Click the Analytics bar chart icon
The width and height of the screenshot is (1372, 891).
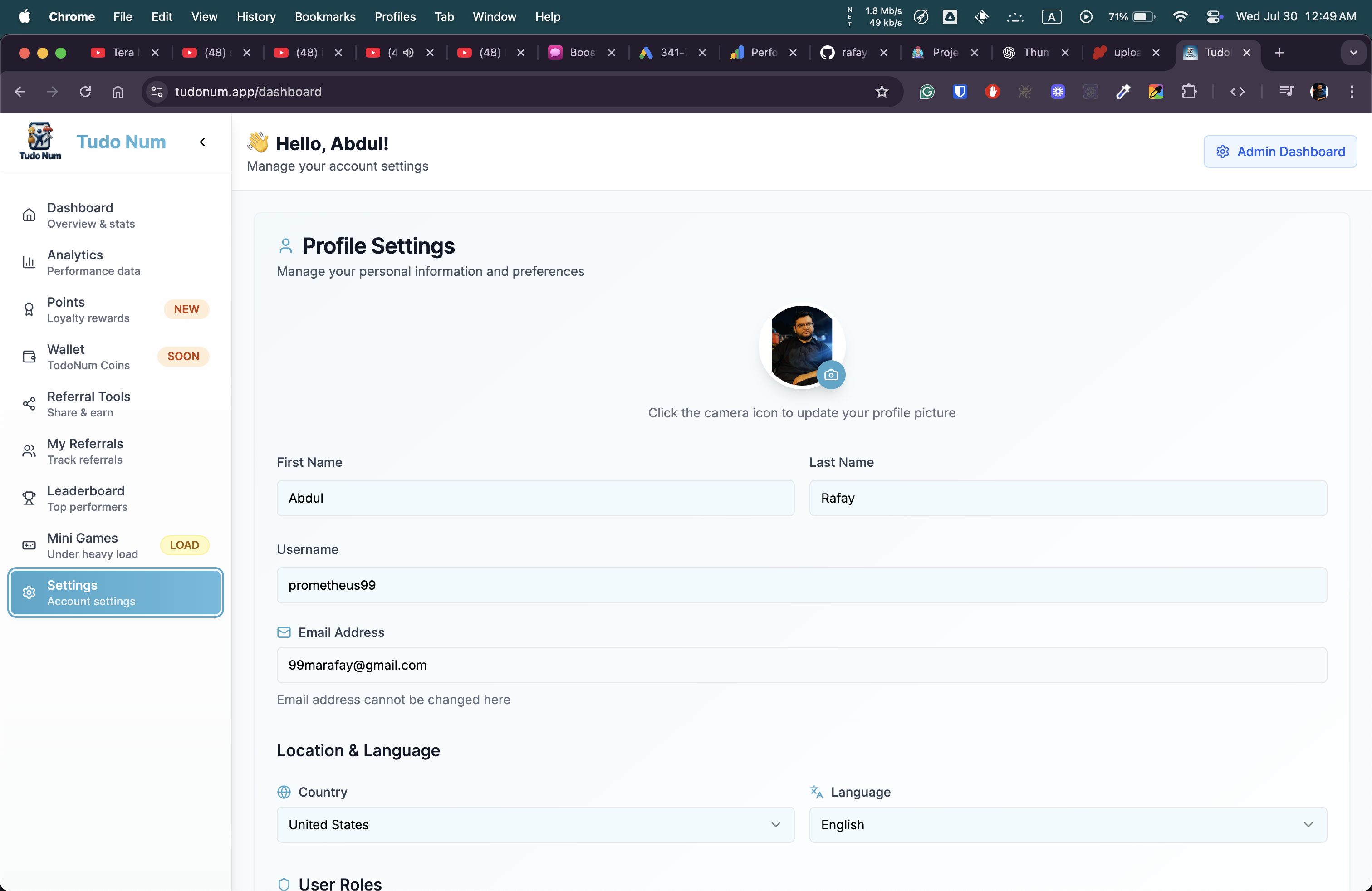(29, 262)
